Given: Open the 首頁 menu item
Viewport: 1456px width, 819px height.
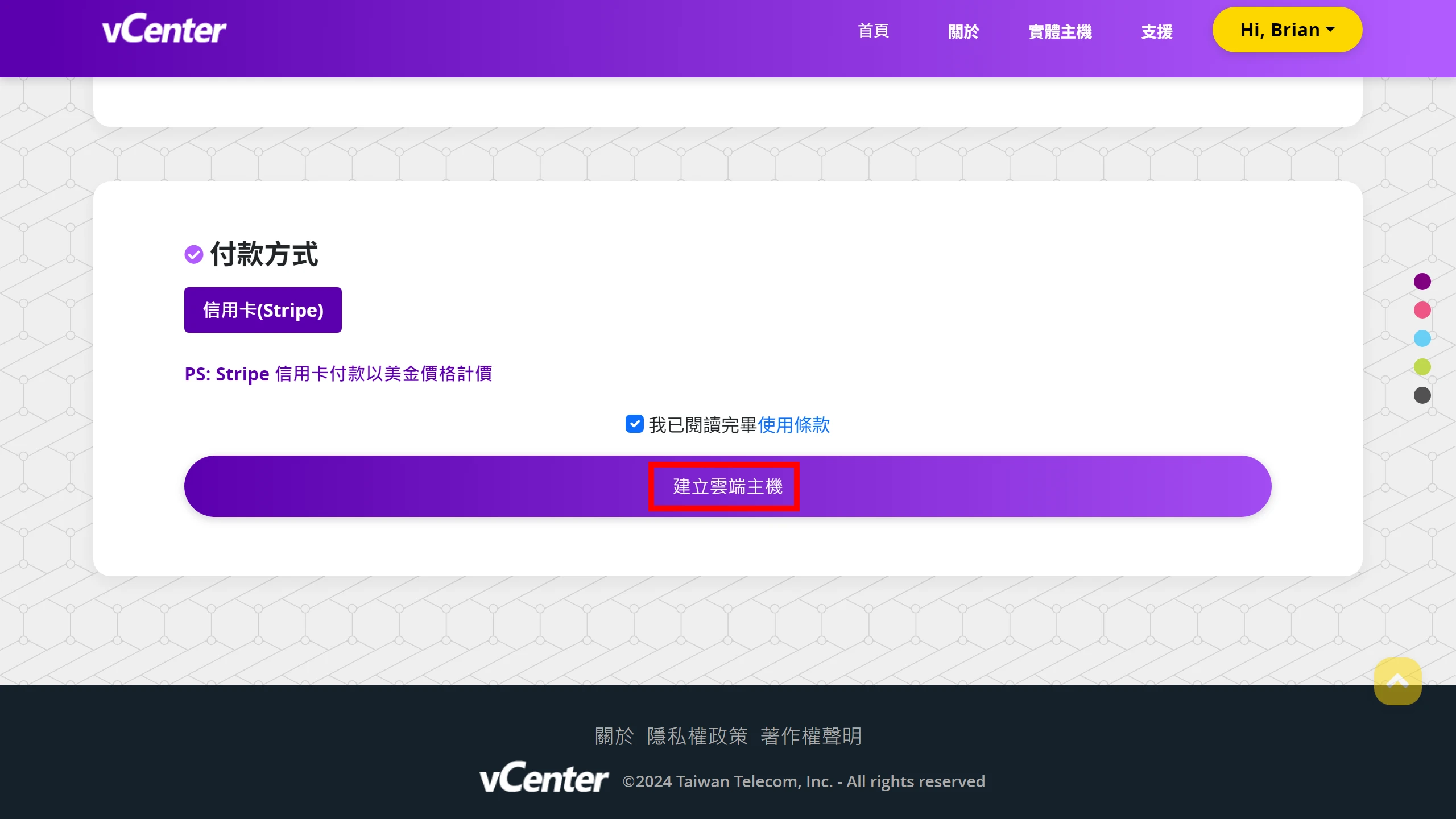Looking at the screenshot, I should click(873, 31).
